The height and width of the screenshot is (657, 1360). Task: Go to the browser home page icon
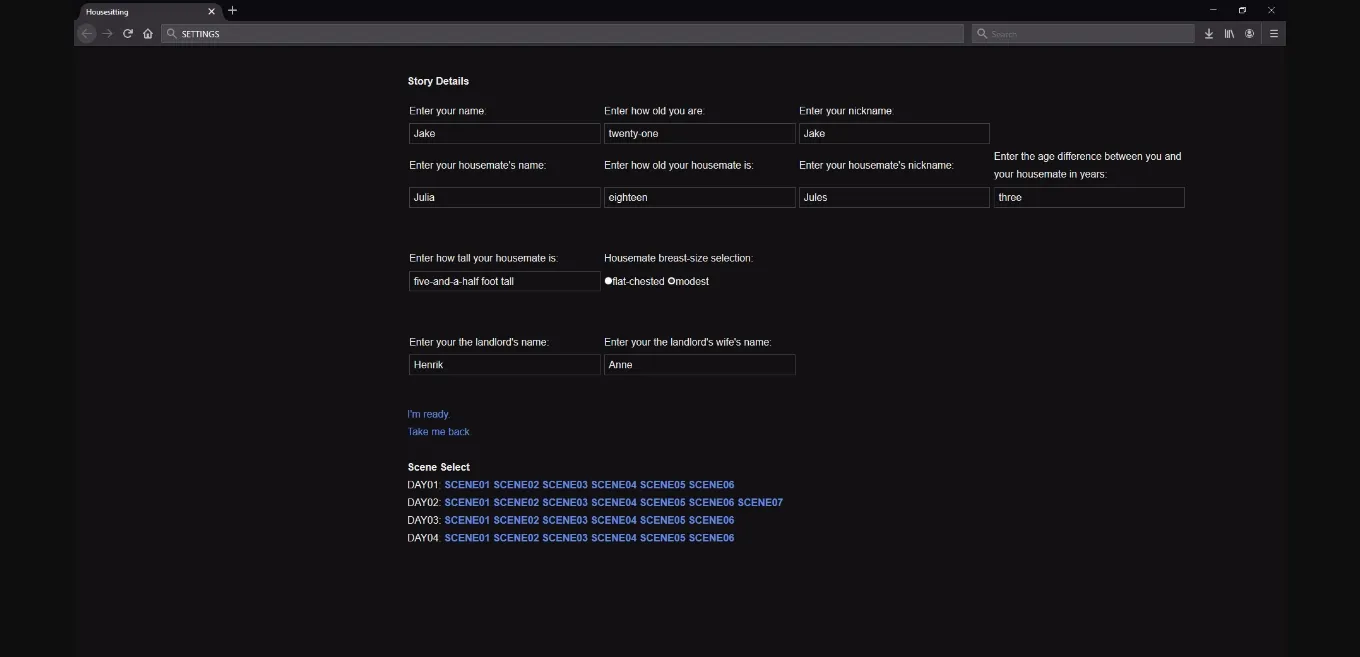pos(148,34)
